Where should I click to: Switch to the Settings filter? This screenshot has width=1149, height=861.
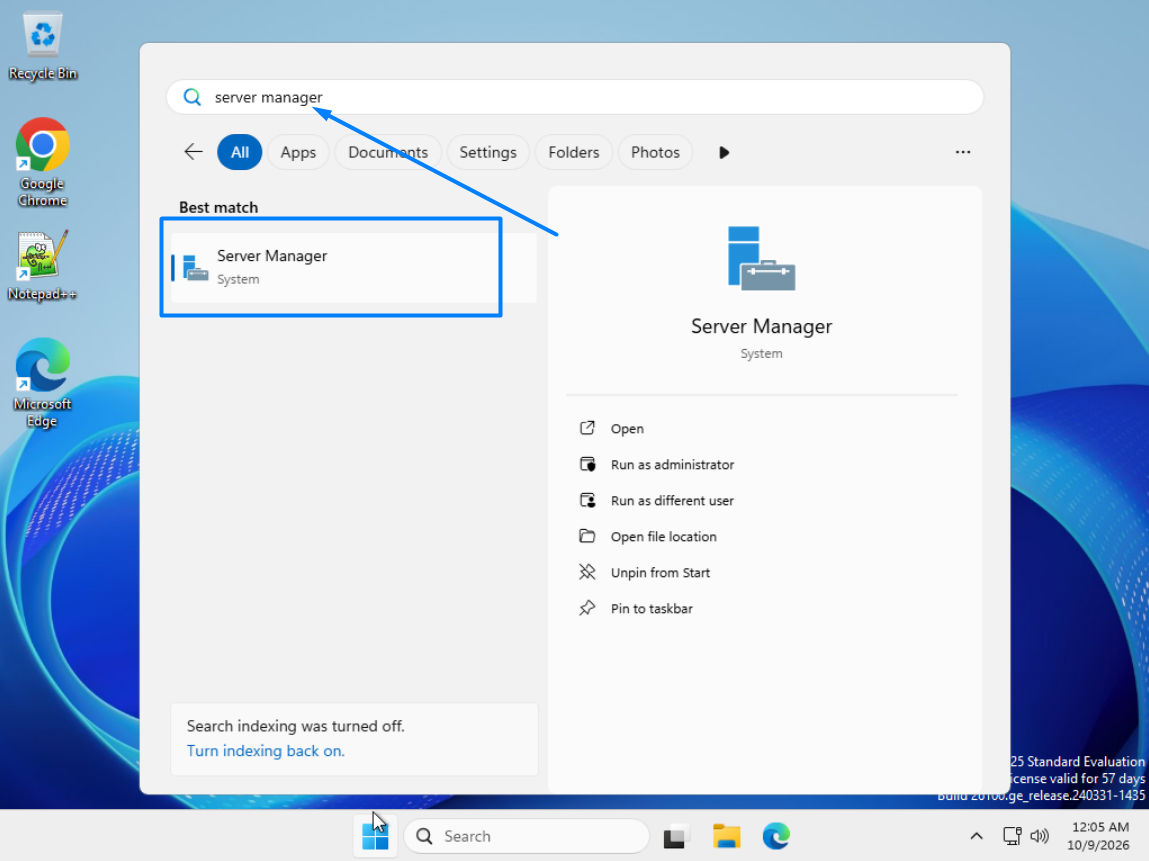(488, 152)
